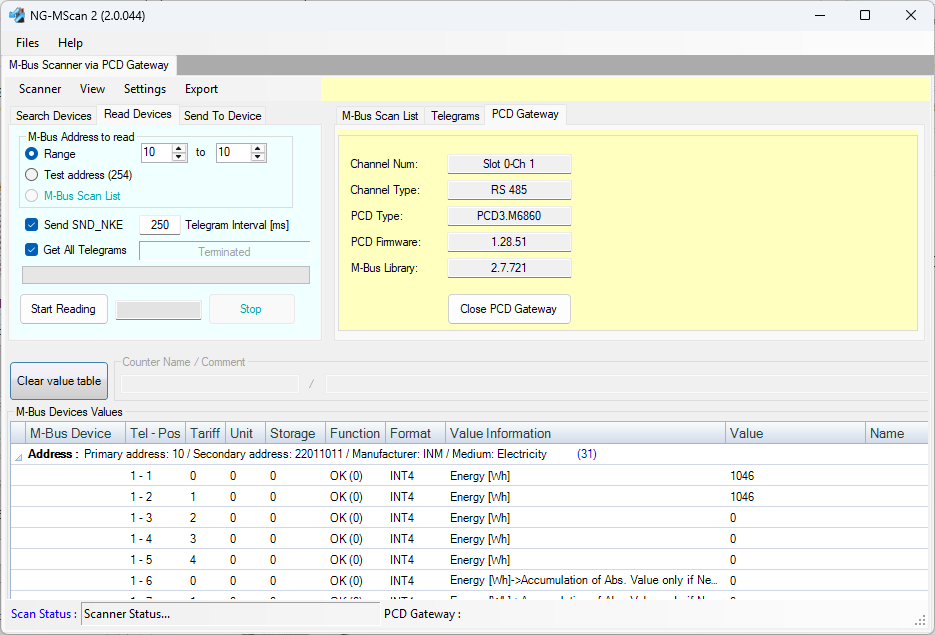Open the Telegrams tab
The width and height of the screenshot is (935, 635).
pos(455,116)
